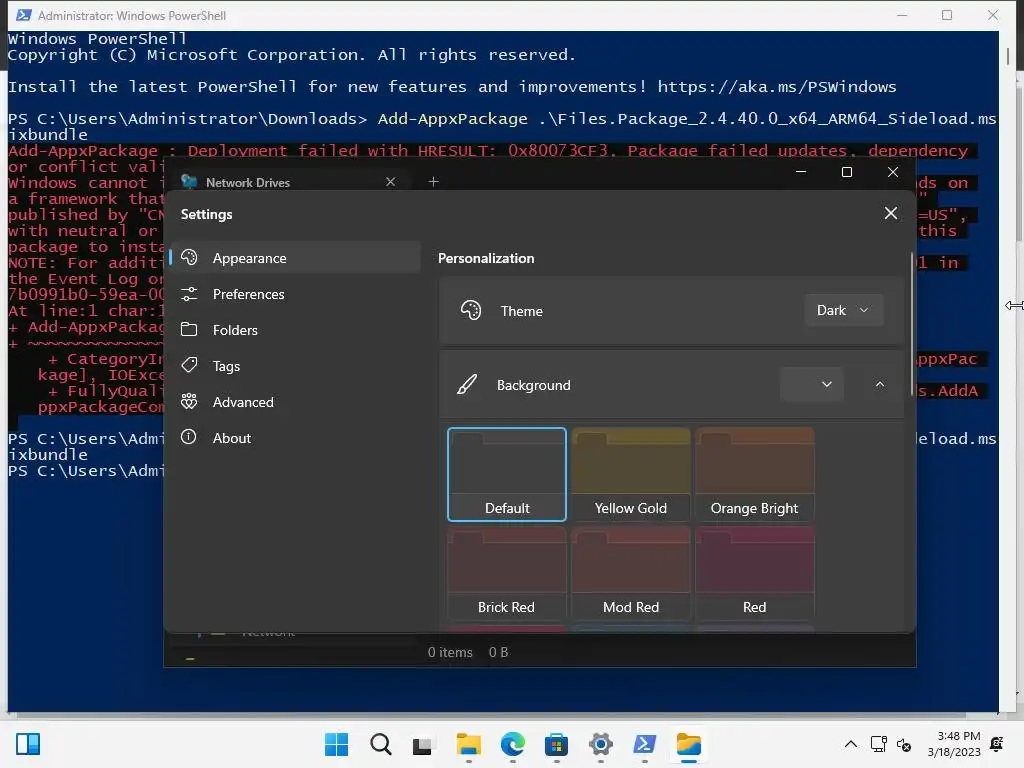Click the Folders icon in settings sidebar

click(189, 329)
